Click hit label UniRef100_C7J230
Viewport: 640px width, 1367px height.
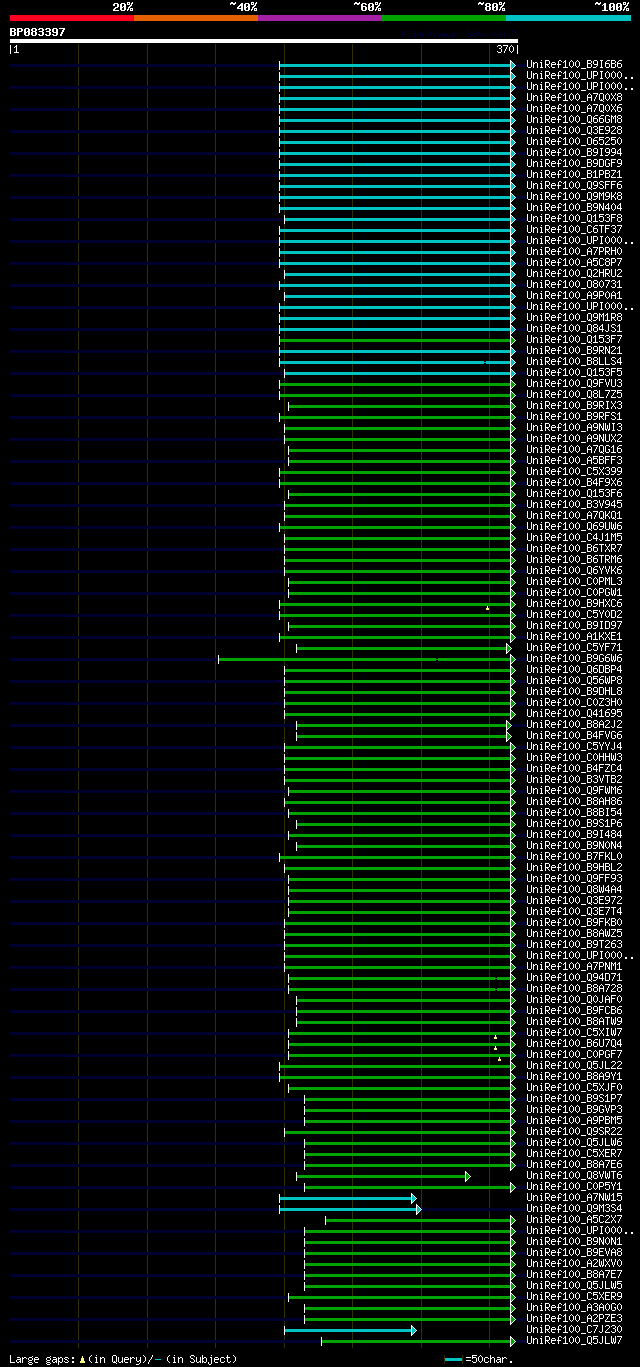(x=574, y=1330)
